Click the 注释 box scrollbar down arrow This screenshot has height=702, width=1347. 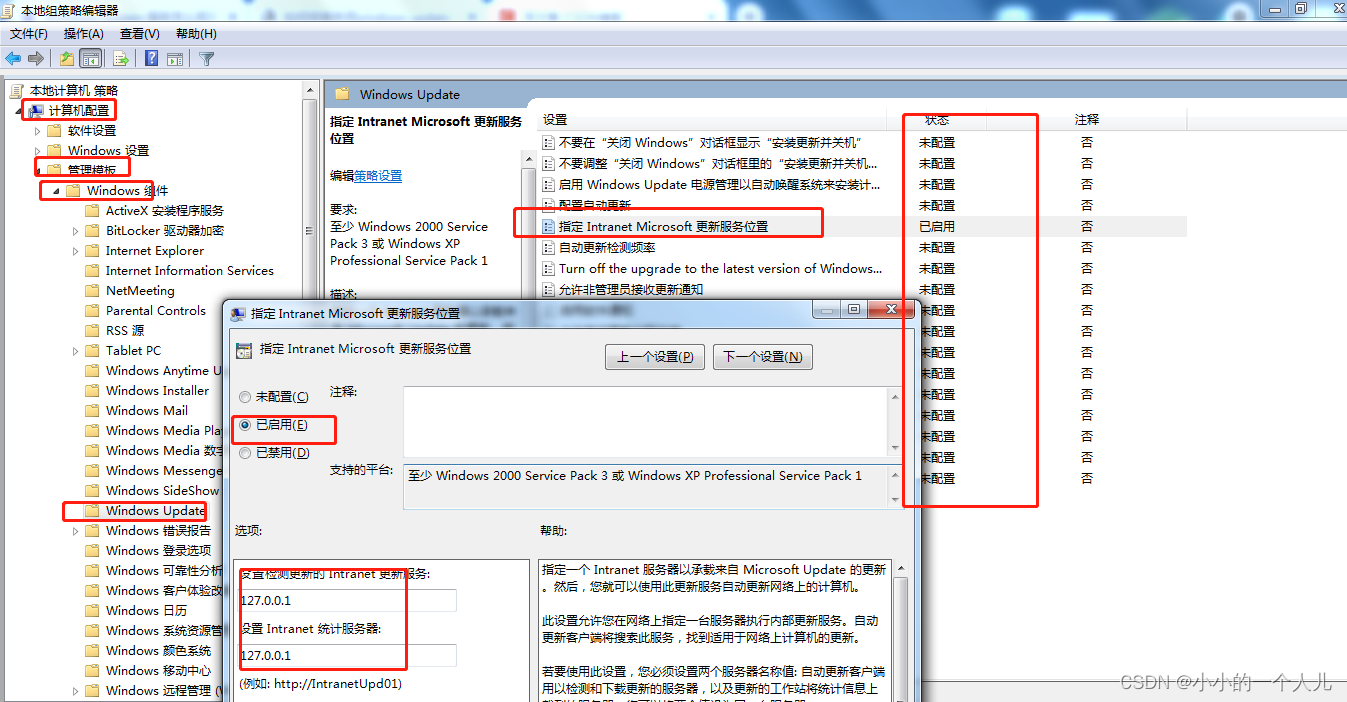(x=895, y=448)
